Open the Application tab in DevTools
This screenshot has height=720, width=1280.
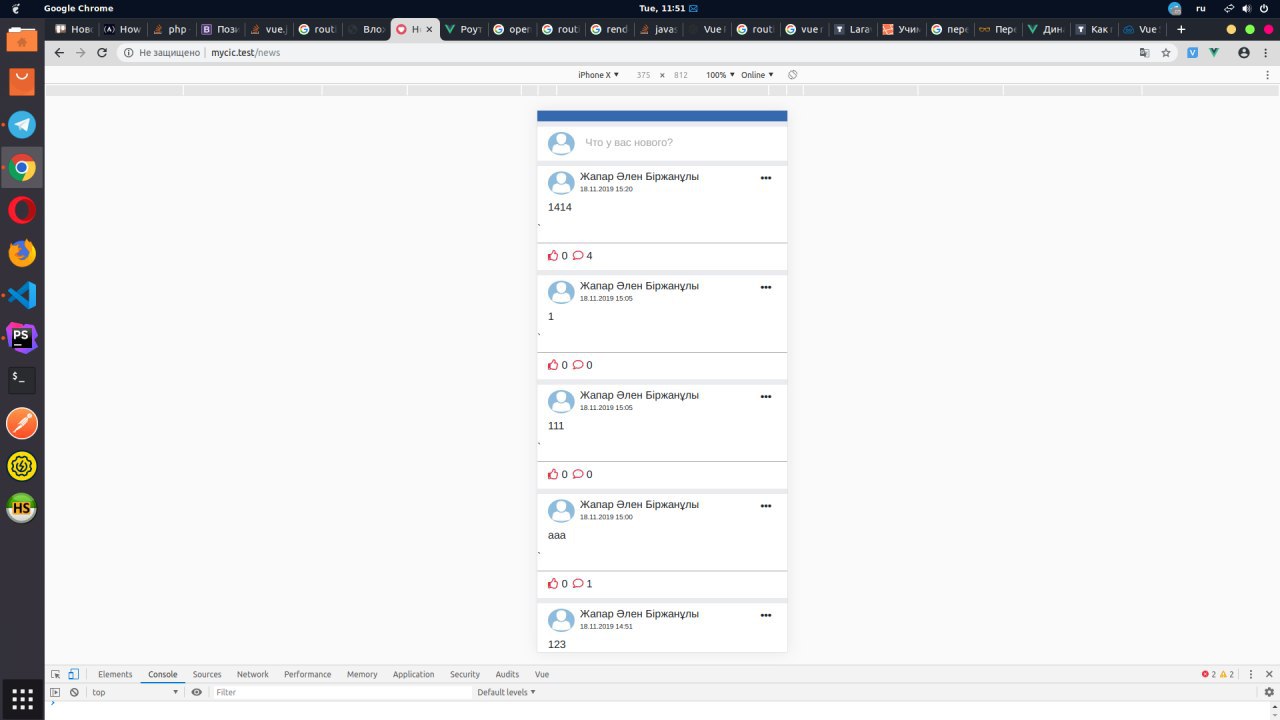point(414,674)
